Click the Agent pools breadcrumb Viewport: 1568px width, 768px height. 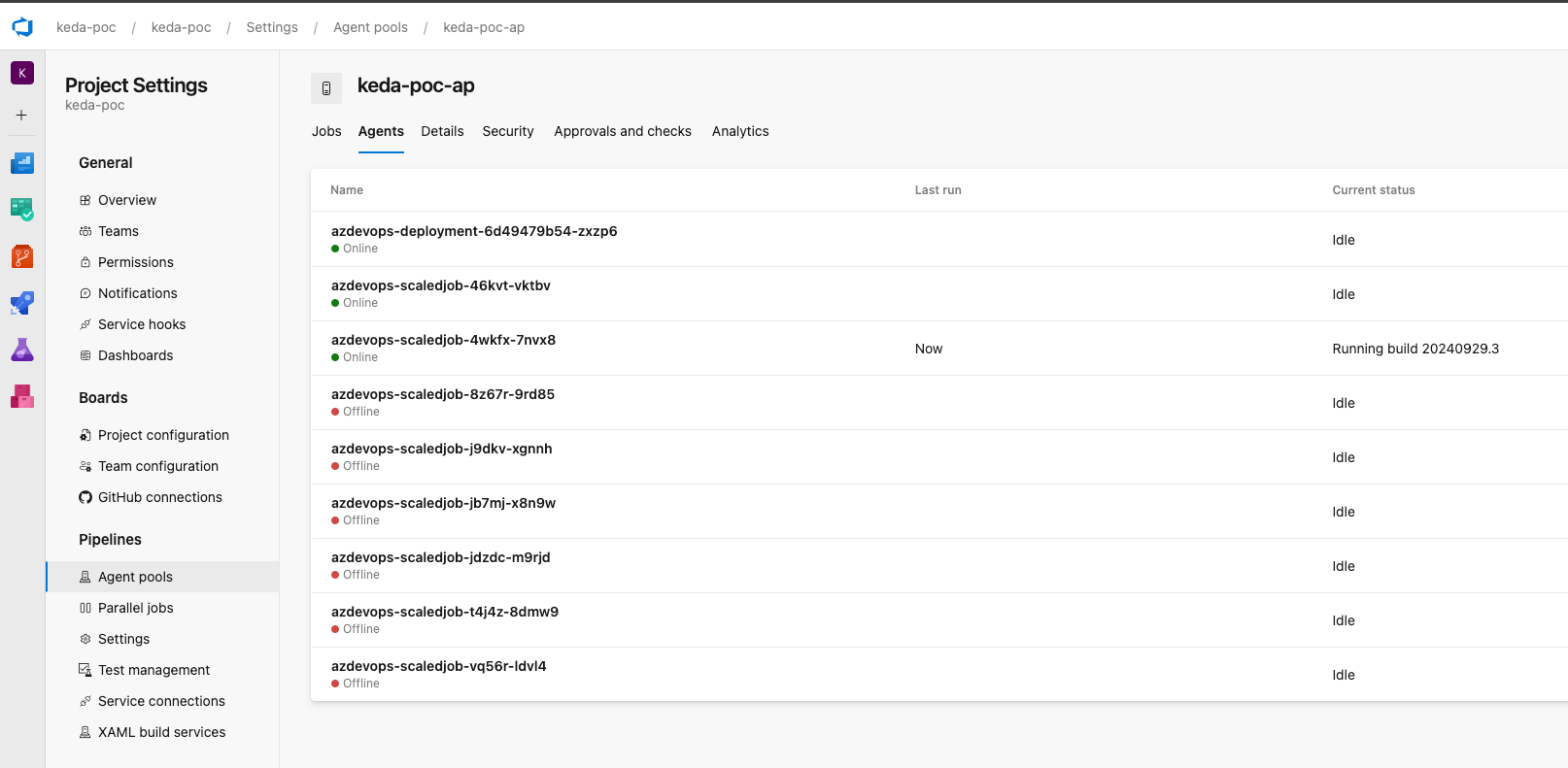click(x=370, y=27)
